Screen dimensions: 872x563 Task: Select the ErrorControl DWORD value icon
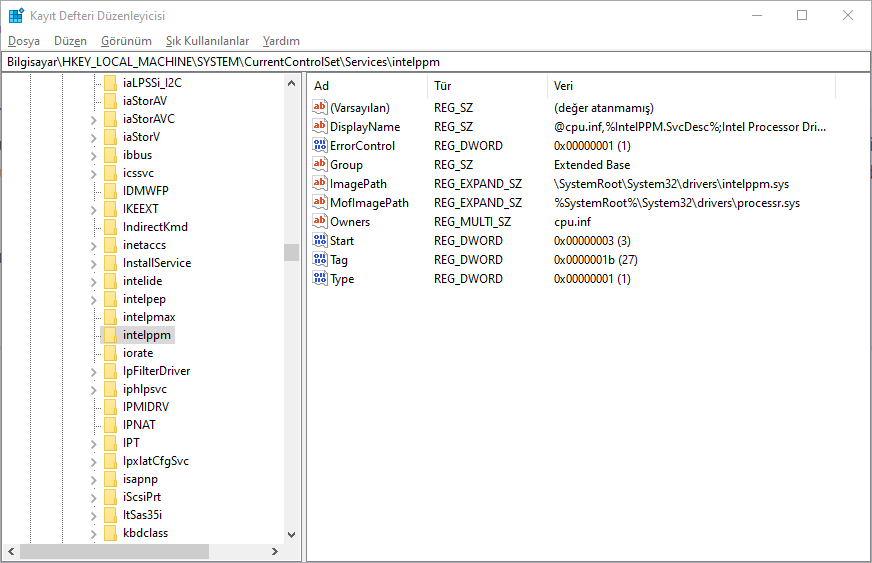click(x=320, y=145)
